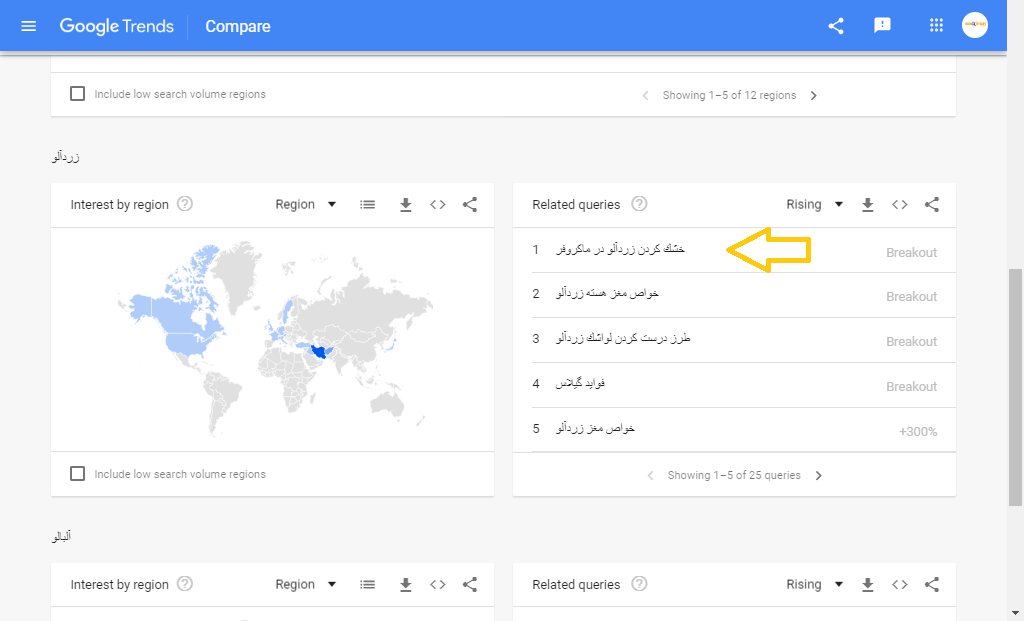Screen dimensions: 1024x621
Task: Check top Include low search volume regions
Action: point(78,94)
